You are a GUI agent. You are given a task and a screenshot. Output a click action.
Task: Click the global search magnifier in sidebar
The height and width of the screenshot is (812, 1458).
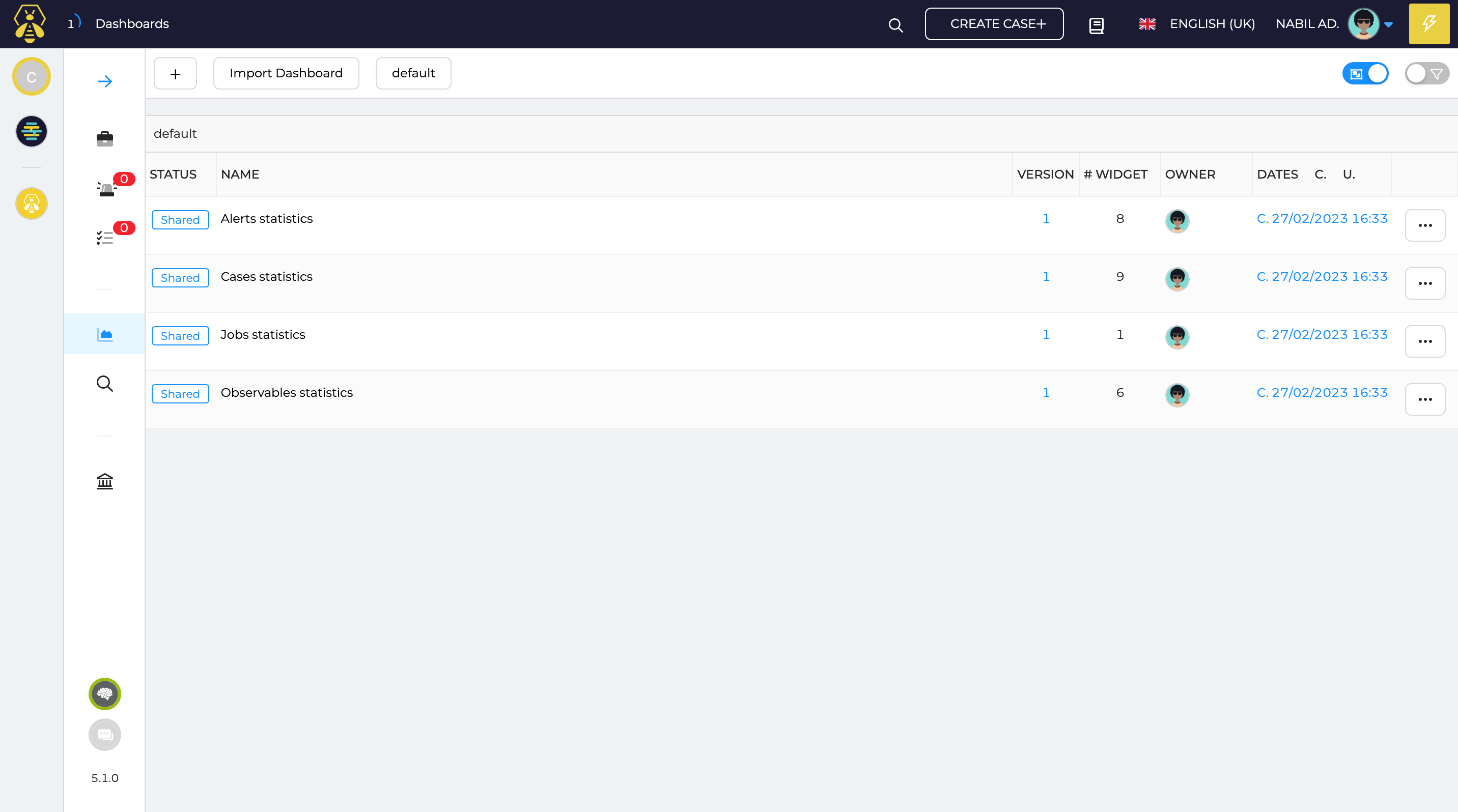pos(105,384)
